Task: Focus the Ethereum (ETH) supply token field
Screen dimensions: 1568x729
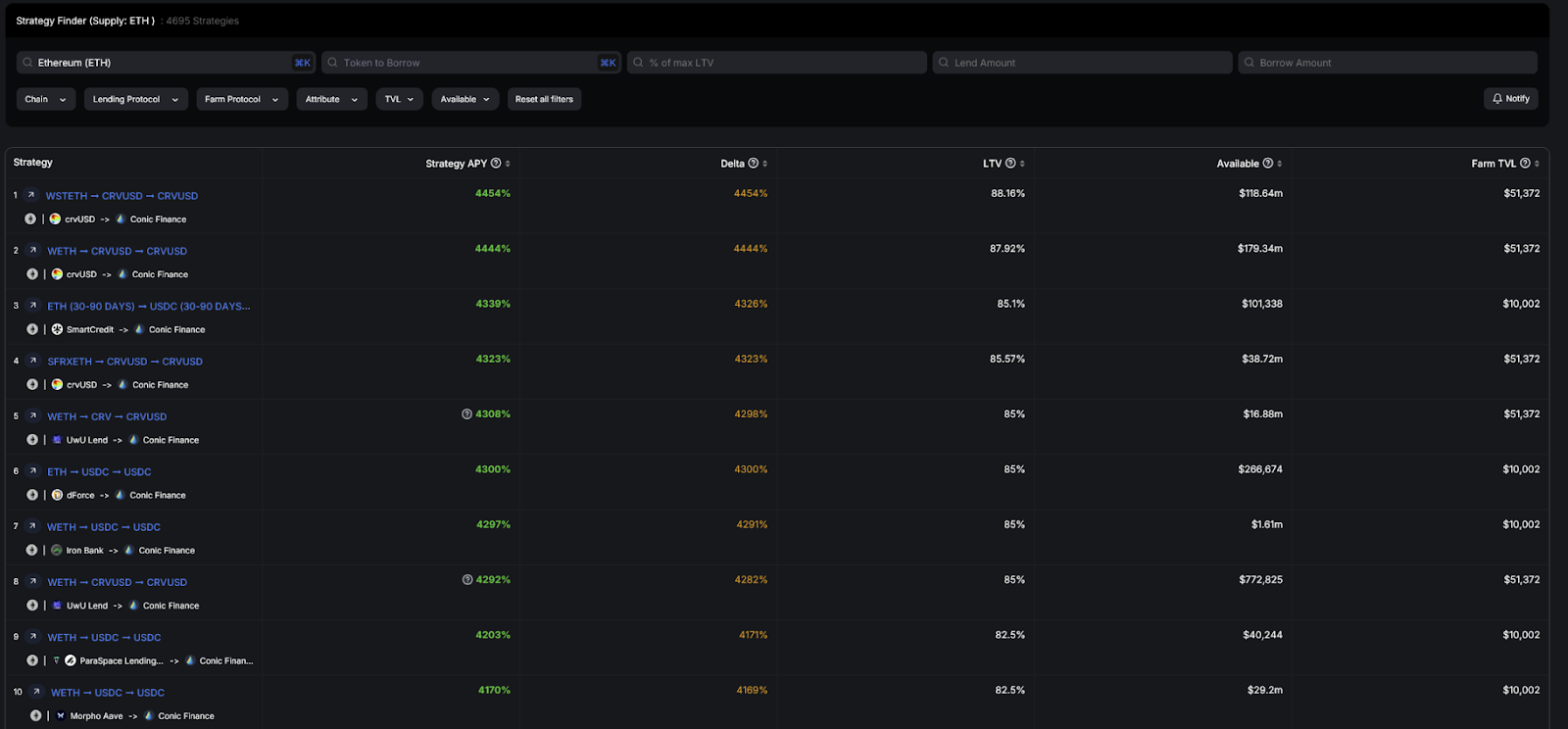Action: [x=167, y=63]
